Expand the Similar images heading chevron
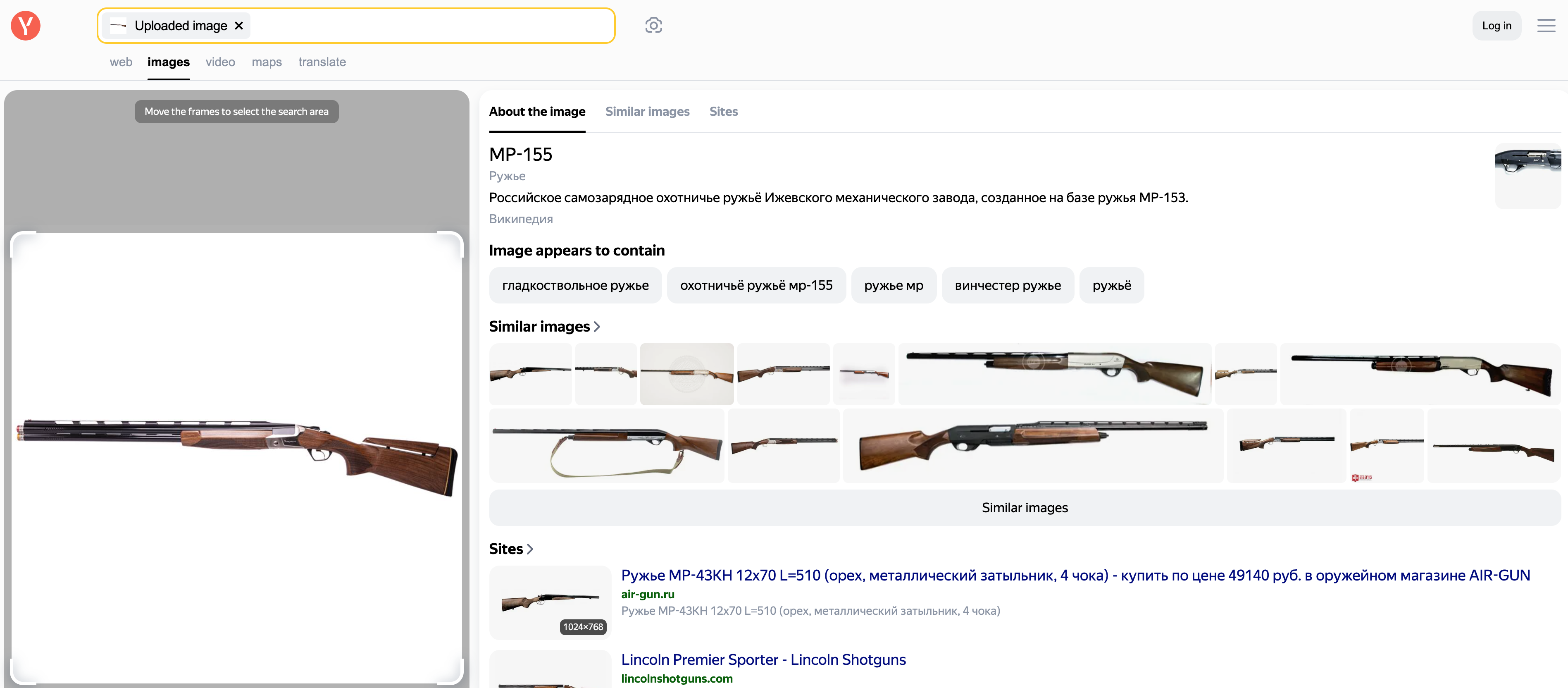The height and width of the screenshot is (688, 1568). (x=596, y=327)
